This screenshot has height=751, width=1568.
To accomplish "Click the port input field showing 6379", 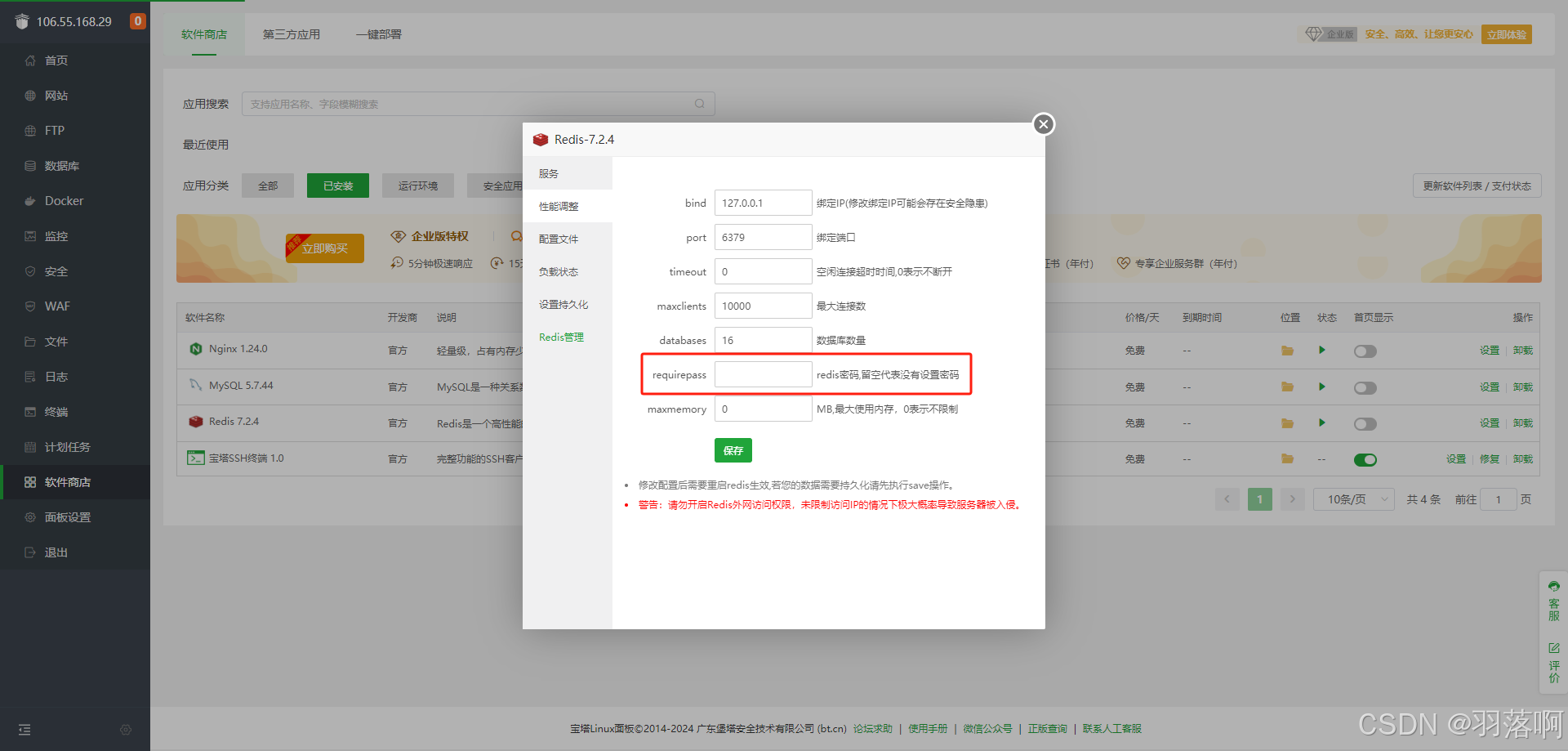I will 764,237.
